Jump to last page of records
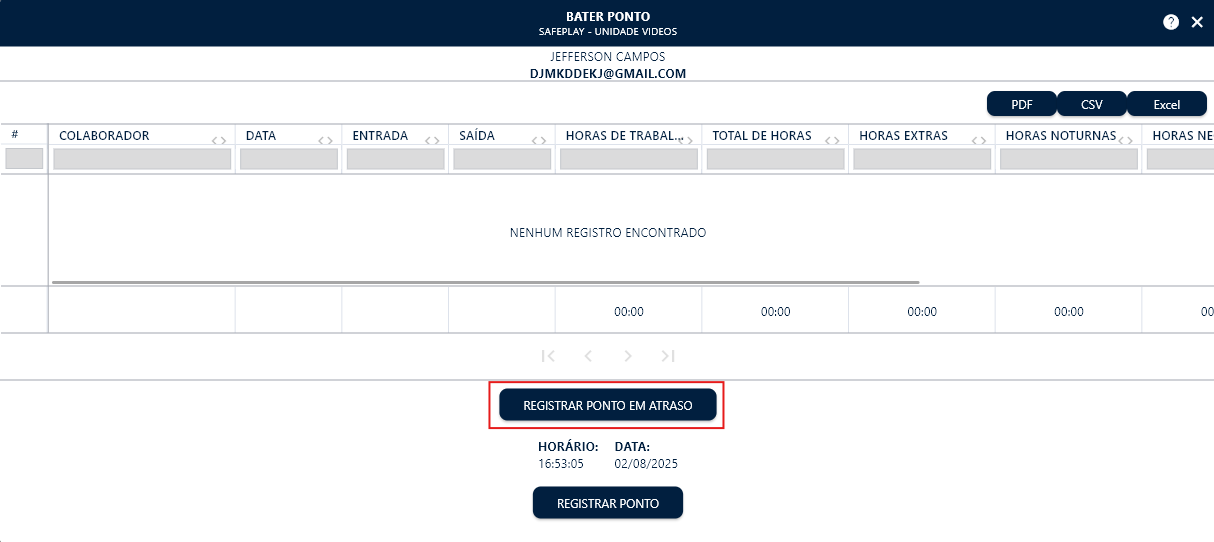Viewport: 1214px width, 542px height. click(668, 356)
